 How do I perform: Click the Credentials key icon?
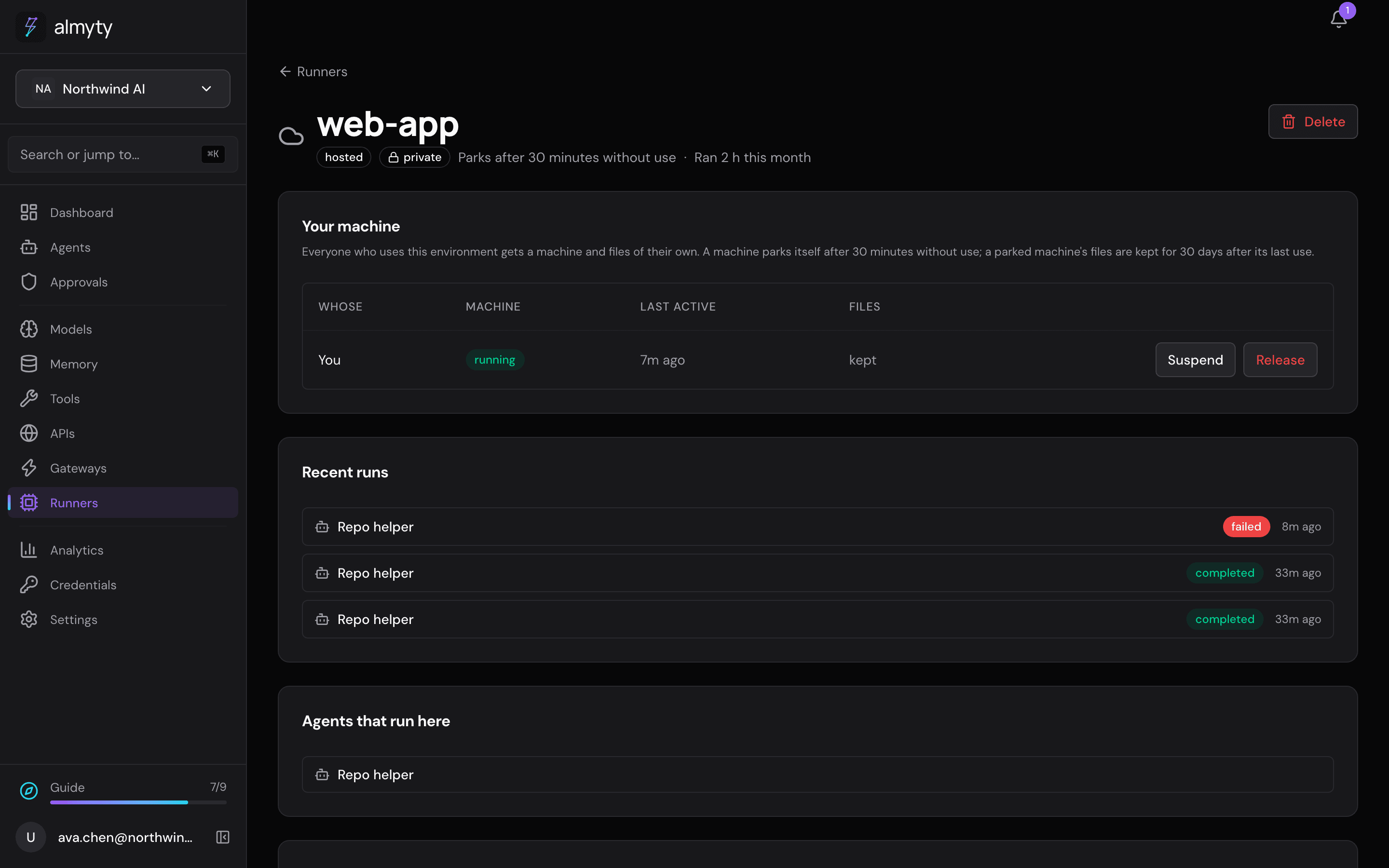pyautogui.click(x=29, y=584)
